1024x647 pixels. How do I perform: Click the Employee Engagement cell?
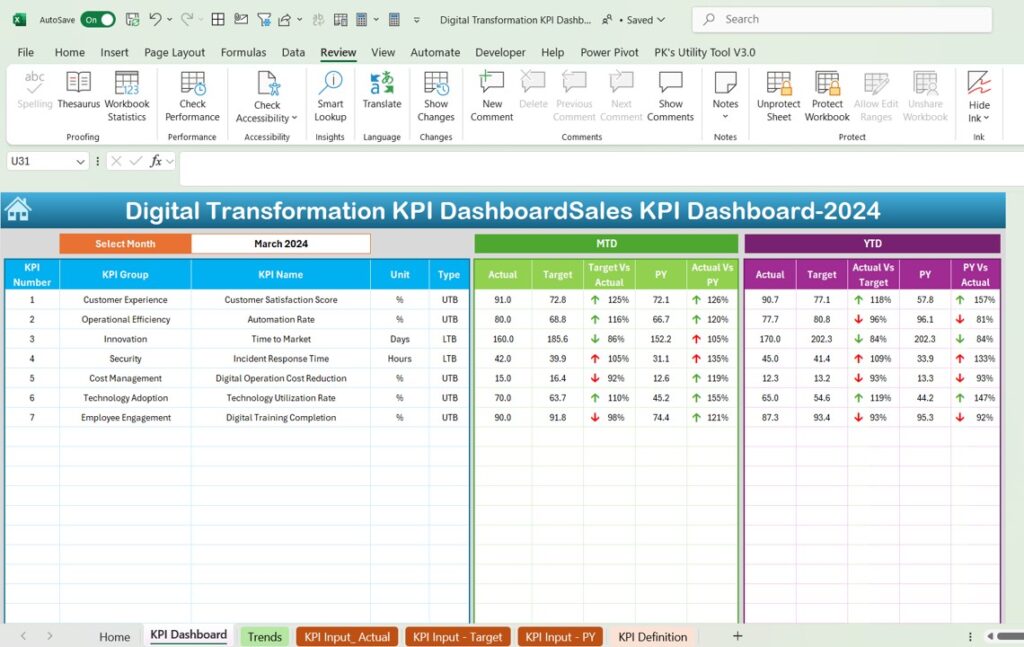(x=125, y=417)
